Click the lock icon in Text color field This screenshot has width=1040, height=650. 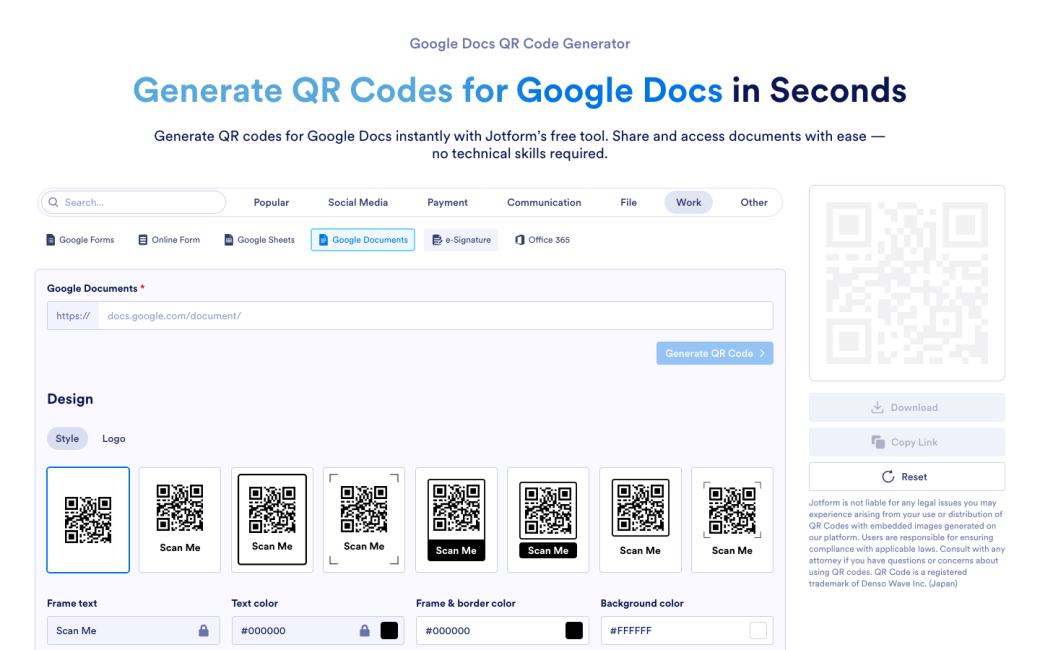(x=364, y=631)
